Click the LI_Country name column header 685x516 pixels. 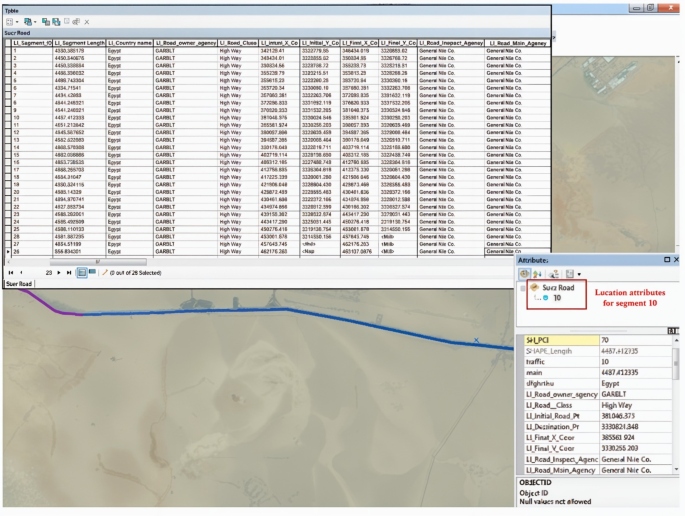point(129,43)
